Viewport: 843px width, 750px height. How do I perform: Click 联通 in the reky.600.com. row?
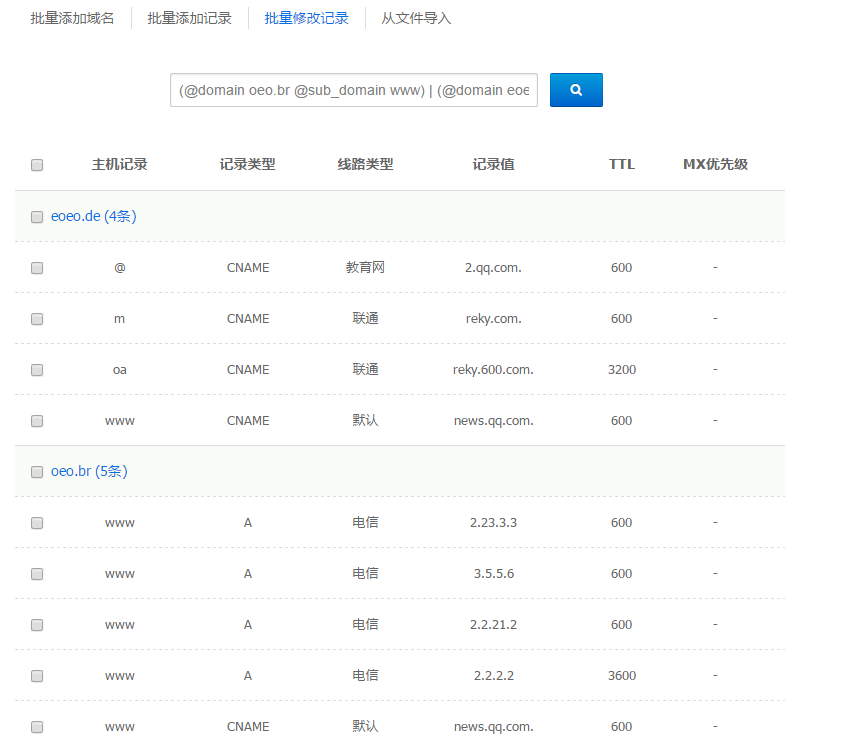[366, 369]
